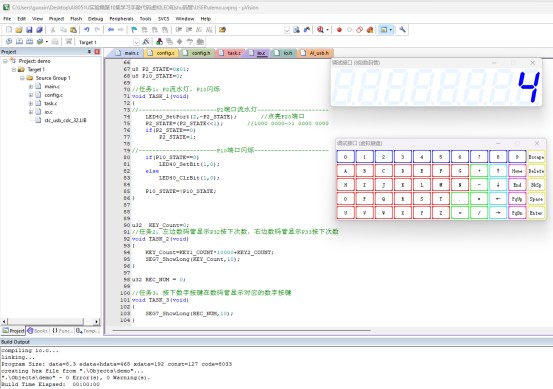553x389 pixels.
Task: Expand the main.c tree item
Action: pyautogui.click(x=31, y=86)
